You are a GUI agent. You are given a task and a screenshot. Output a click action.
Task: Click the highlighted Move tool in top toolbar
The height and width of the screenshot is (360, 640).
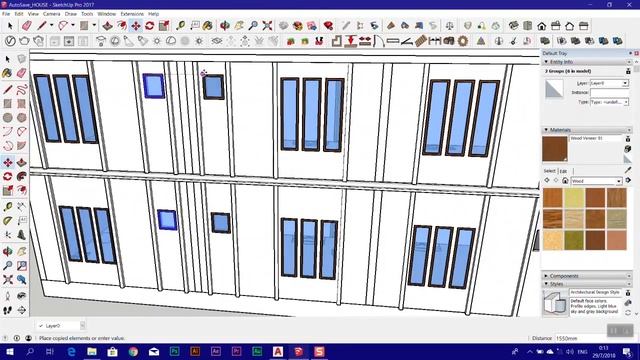tap(136, 26)
